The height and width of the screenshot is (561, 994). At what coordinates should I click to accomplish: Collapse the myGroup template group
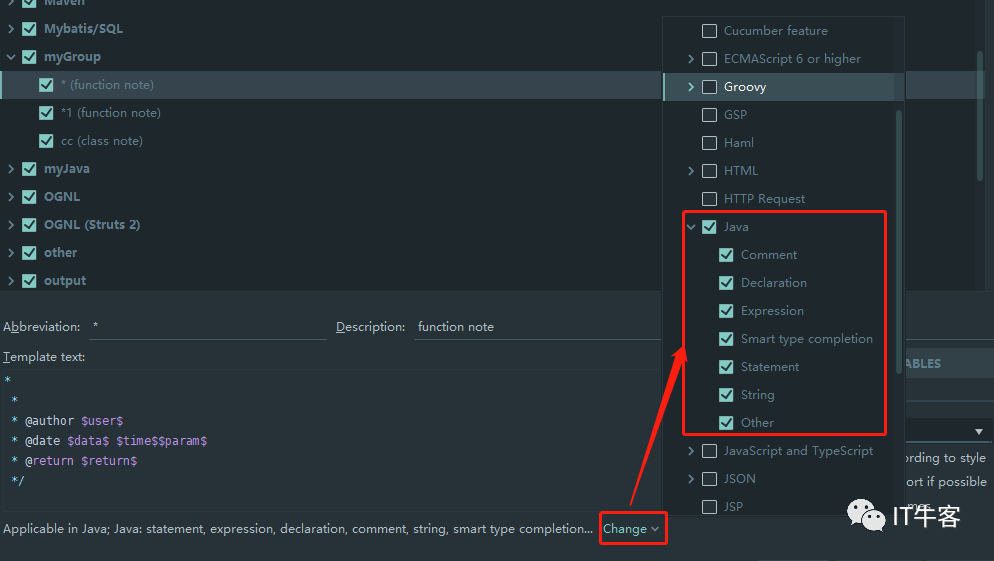(11, 57)
